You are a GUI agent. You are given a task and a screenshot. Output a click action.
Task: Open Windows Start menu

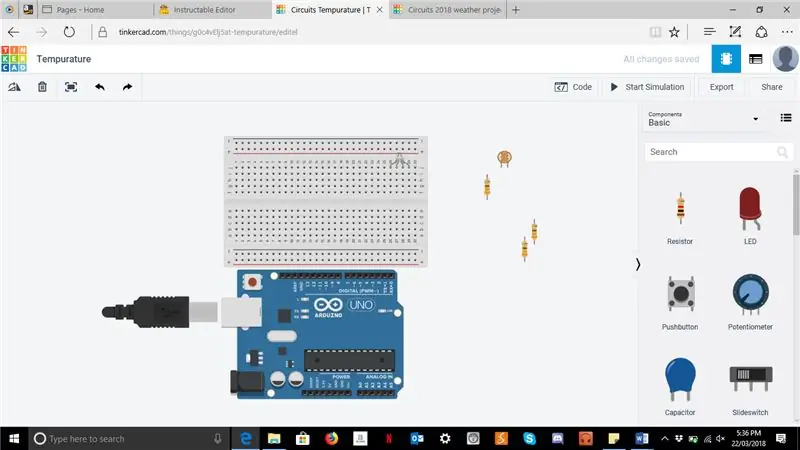point(14,438)
